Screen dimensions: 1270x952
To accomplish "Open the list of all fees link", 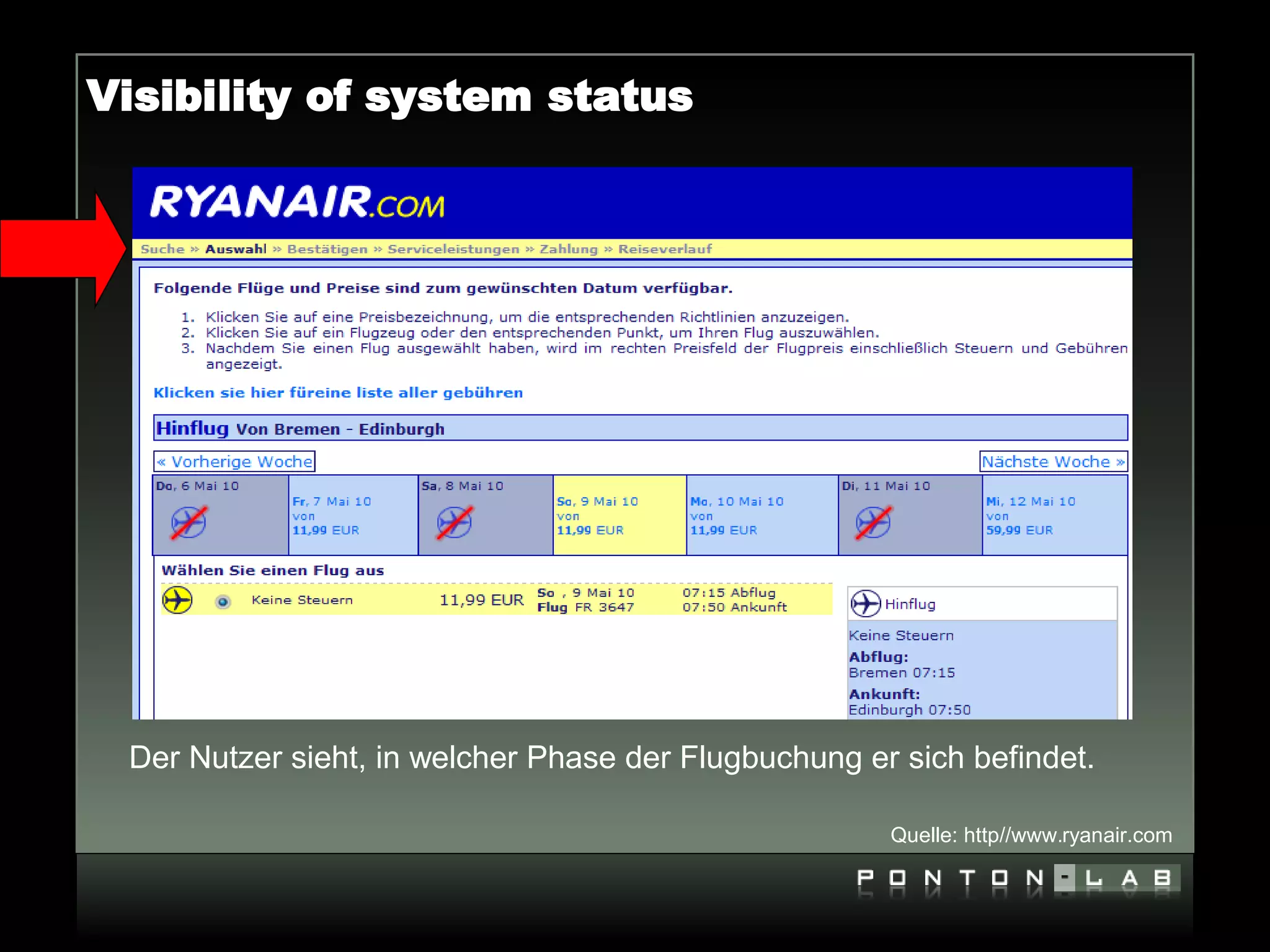I will pyautogui.click(x=339, y=393).
